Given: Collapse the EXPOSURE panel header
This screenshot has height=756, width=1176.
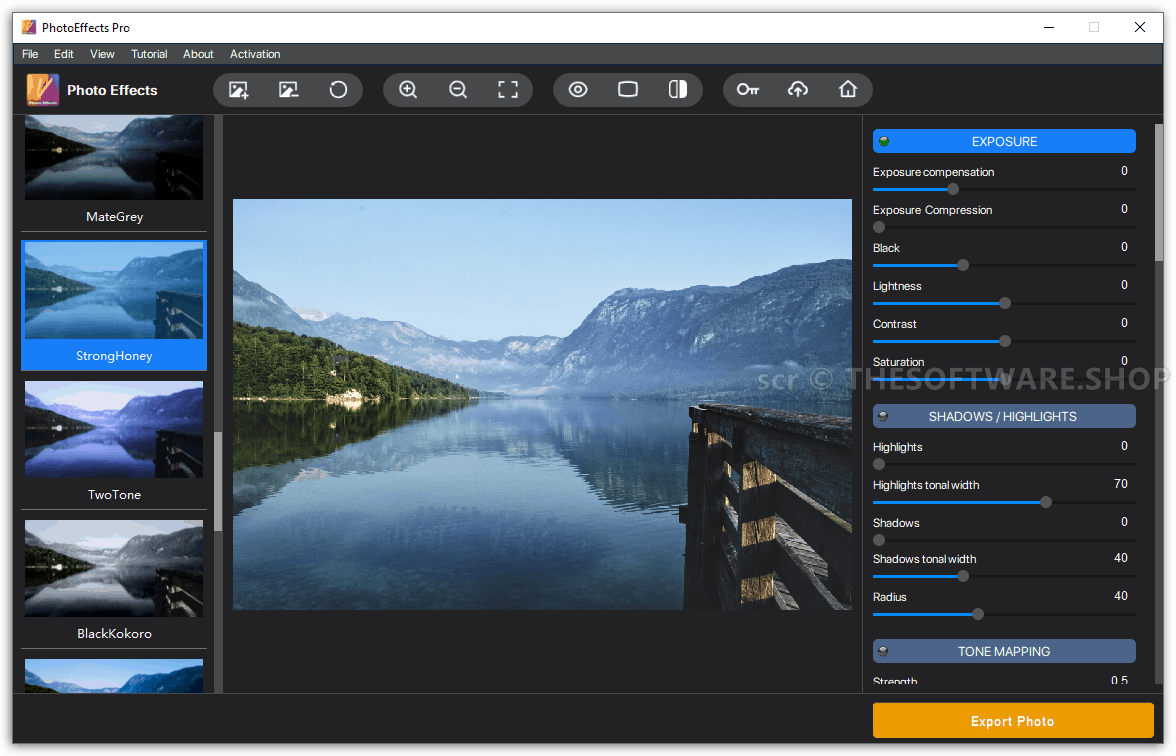Looking at the screenshot, I should pyautogui.click(x=1004, y=141).
